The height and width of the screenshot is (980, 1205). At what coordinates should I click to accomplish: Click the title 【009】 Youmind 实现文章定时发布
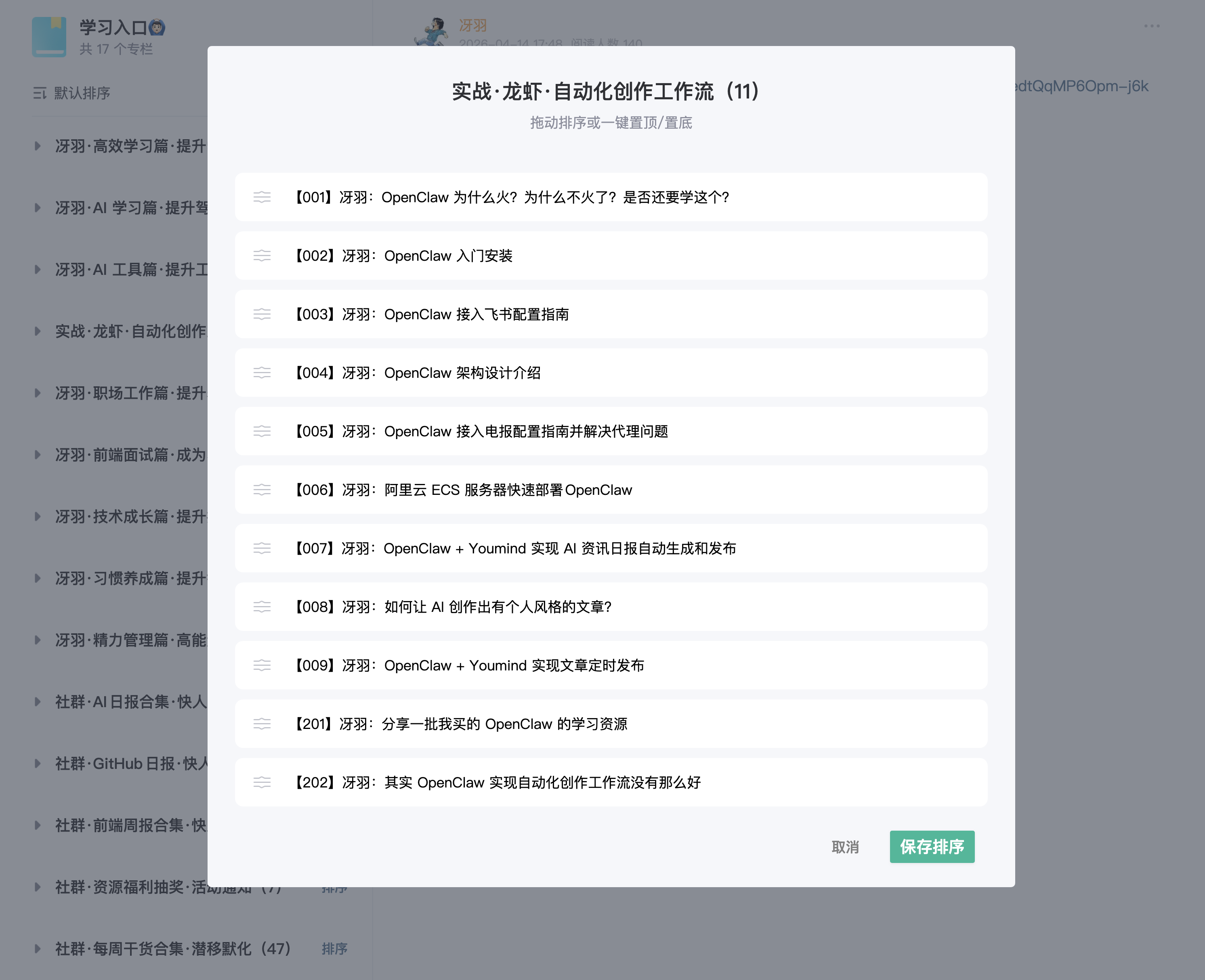pyautogui.click(x=468, y=666)
